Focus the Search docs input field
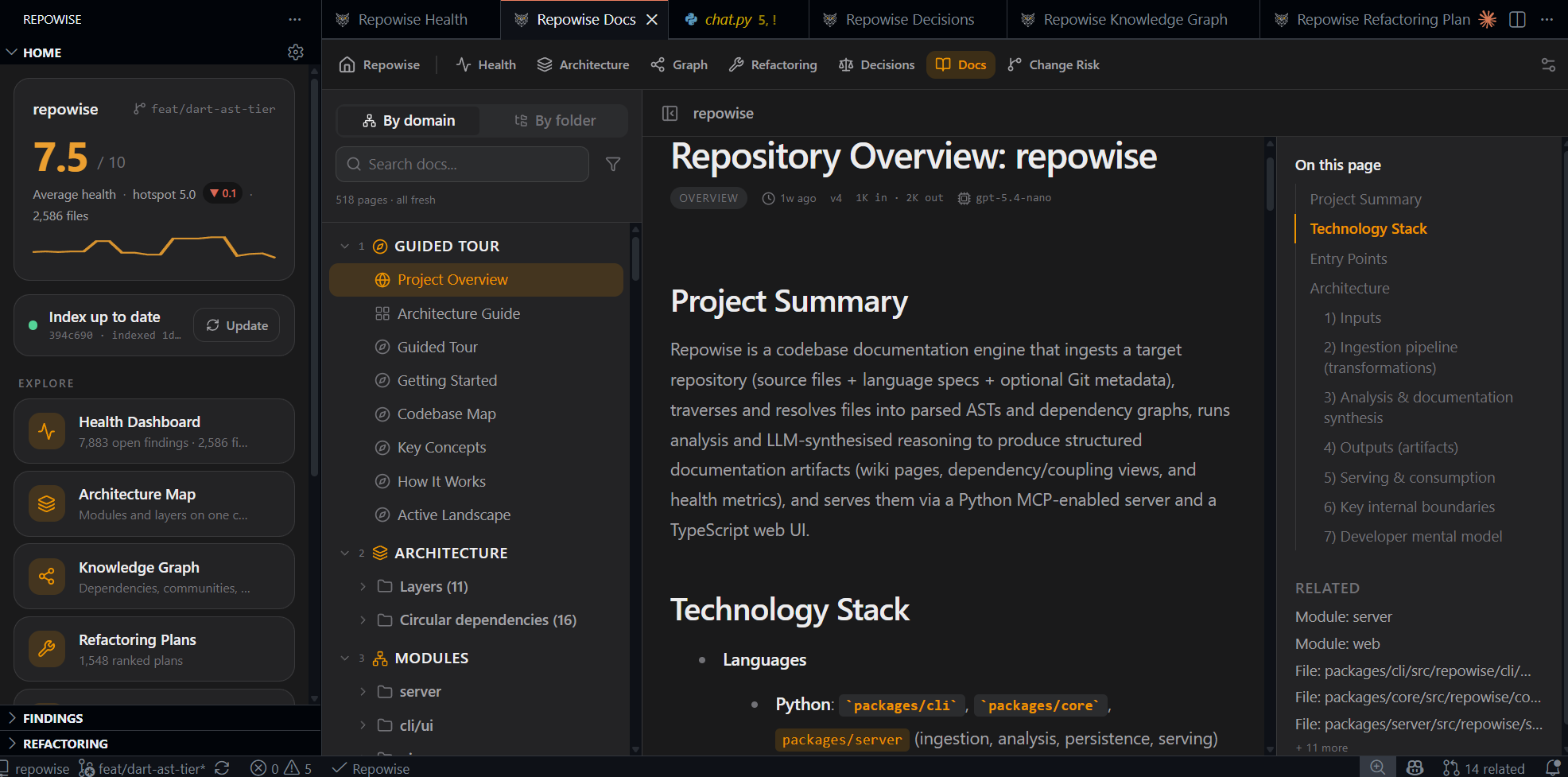Image resolution: width=1568 pixels, height=777 pixels. point(463,164)
